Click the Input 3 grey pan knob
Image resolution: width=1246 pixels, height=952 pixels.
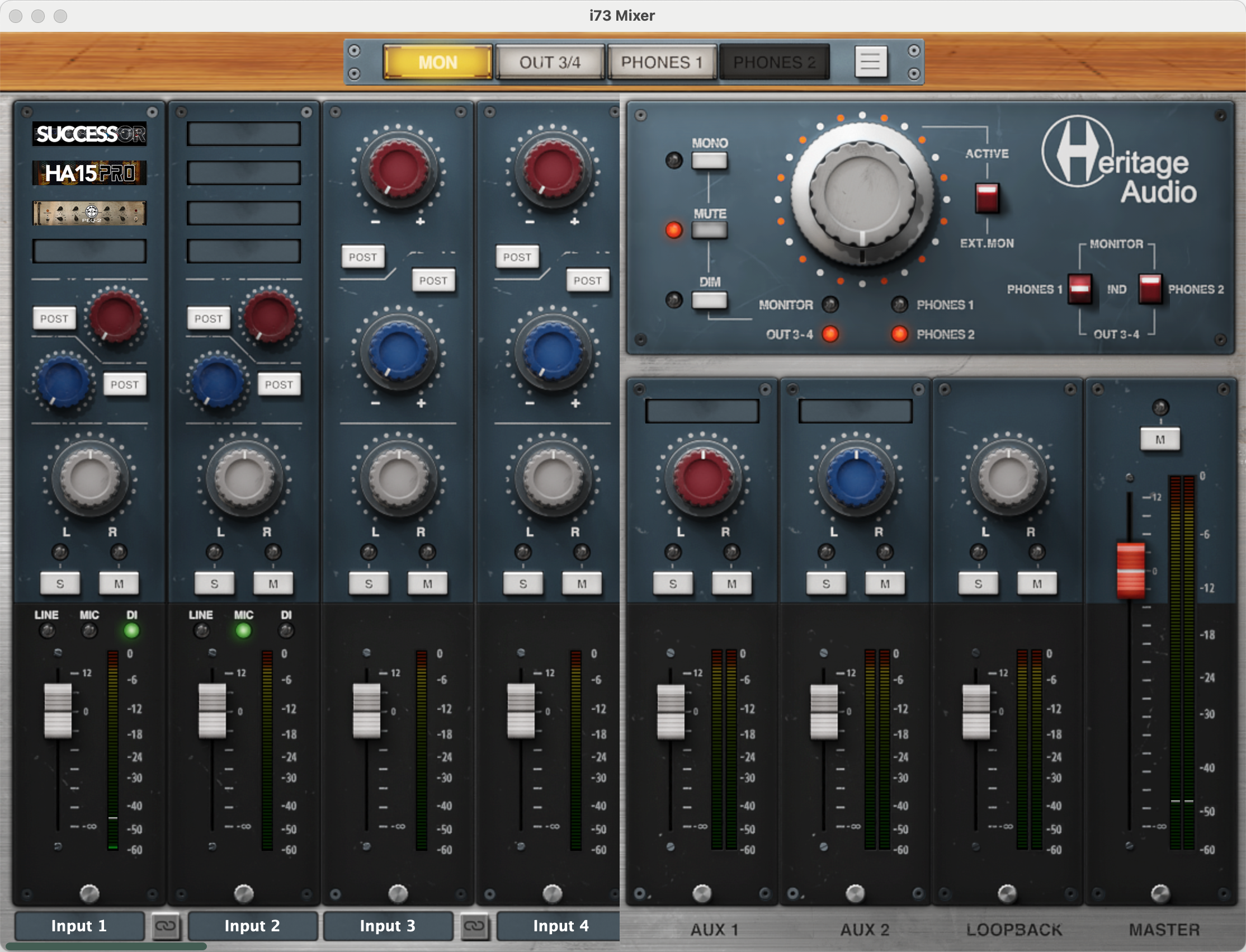(x=398, y=479)
